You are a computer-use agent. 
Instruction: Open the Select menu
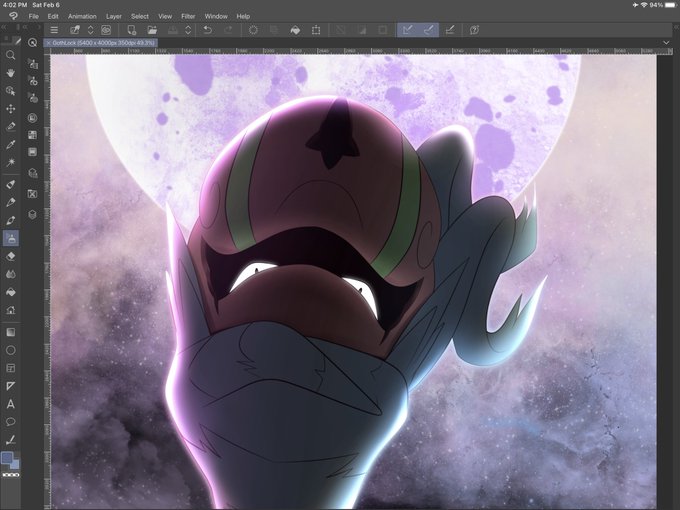[x=140, y=16]
